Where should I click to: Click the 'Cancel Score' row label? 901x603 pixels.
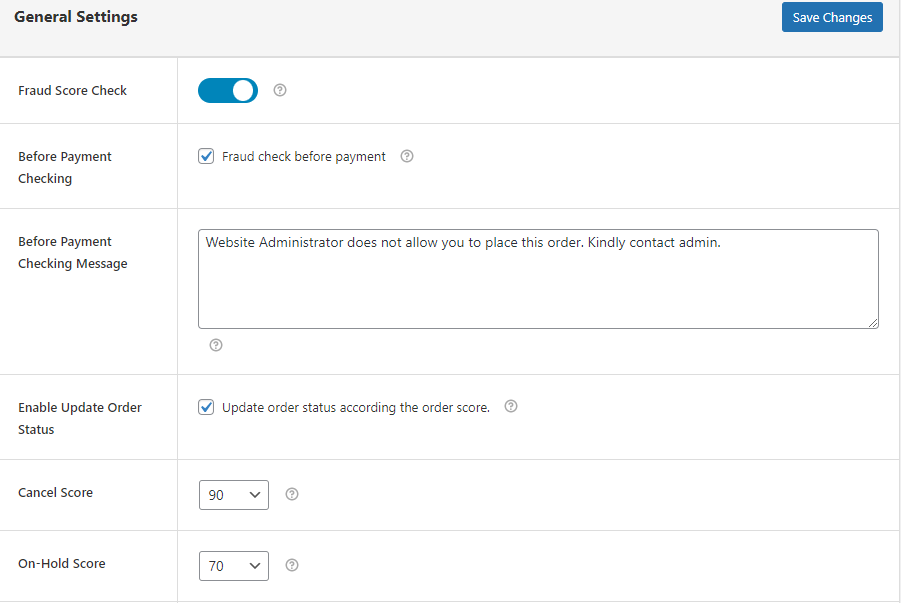point(55,493)
